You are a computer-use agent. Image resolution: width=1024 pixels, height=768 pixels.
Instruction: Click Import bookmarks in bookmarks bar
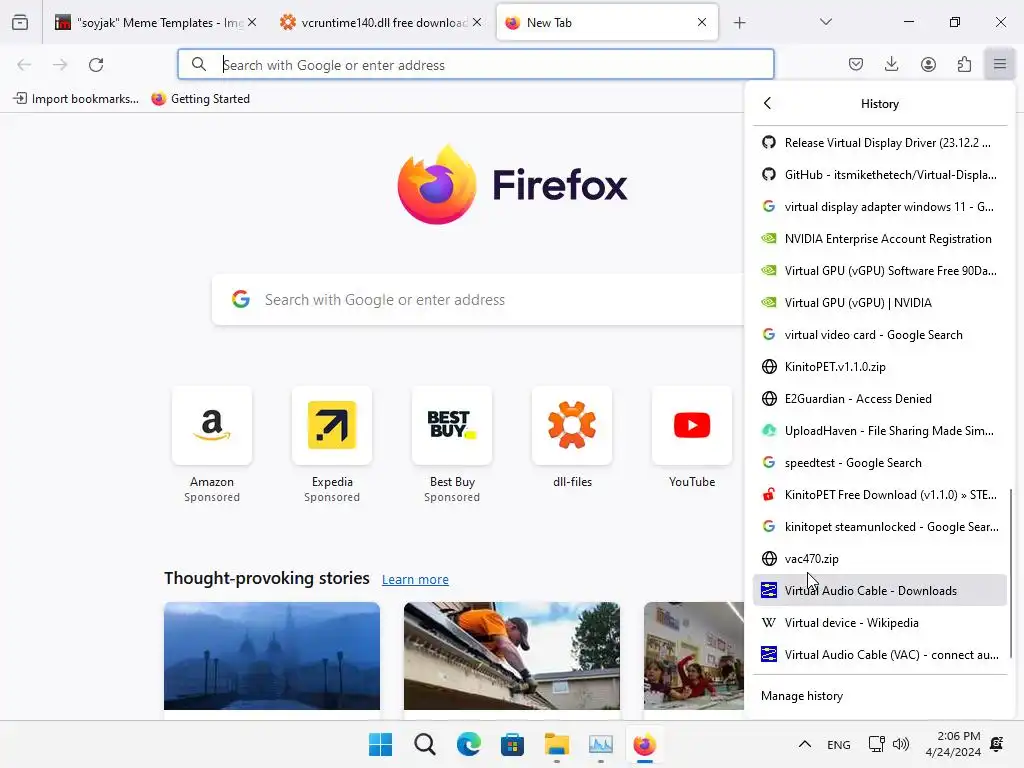pos(76,99)
